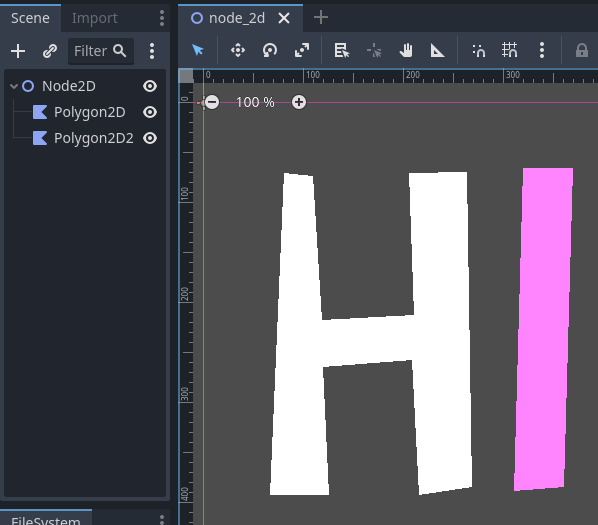This screenshot has width=598, height=525.
Task: Switch to the Import tab
Action: click(x=95, y=18)
